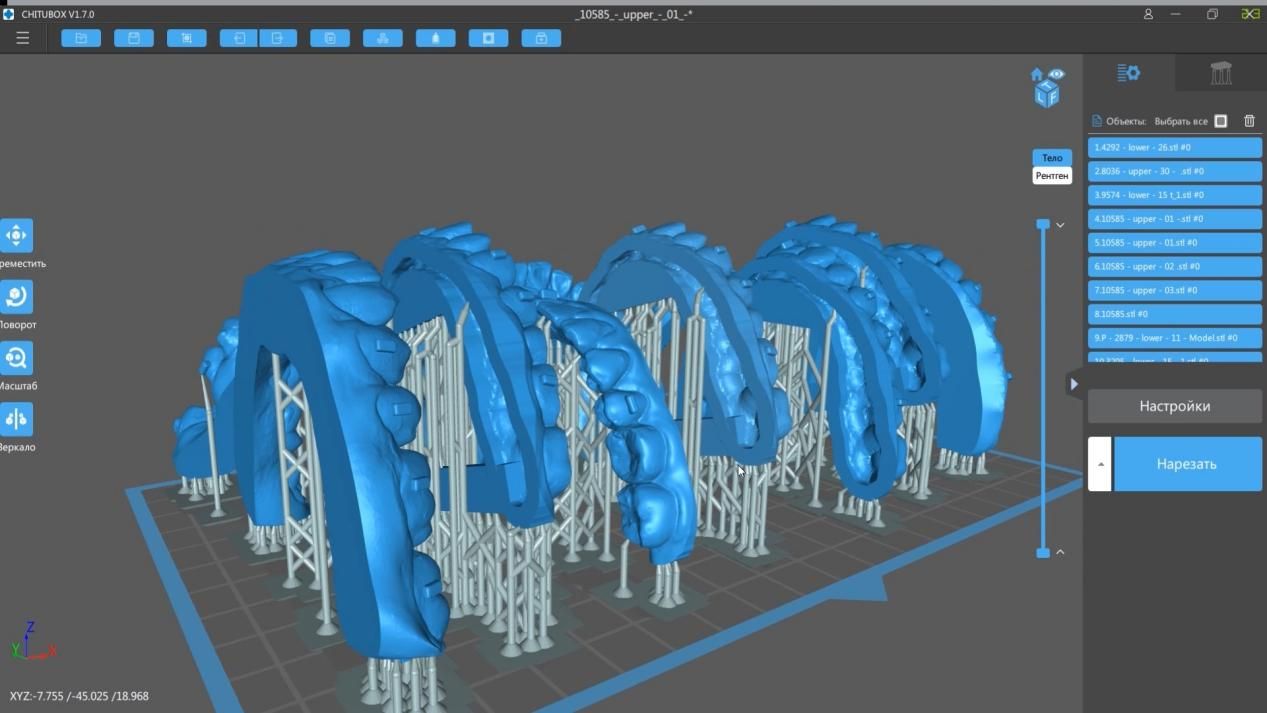
Task: Switch view mode to Рентген
Action: [x=1052, y=176]
